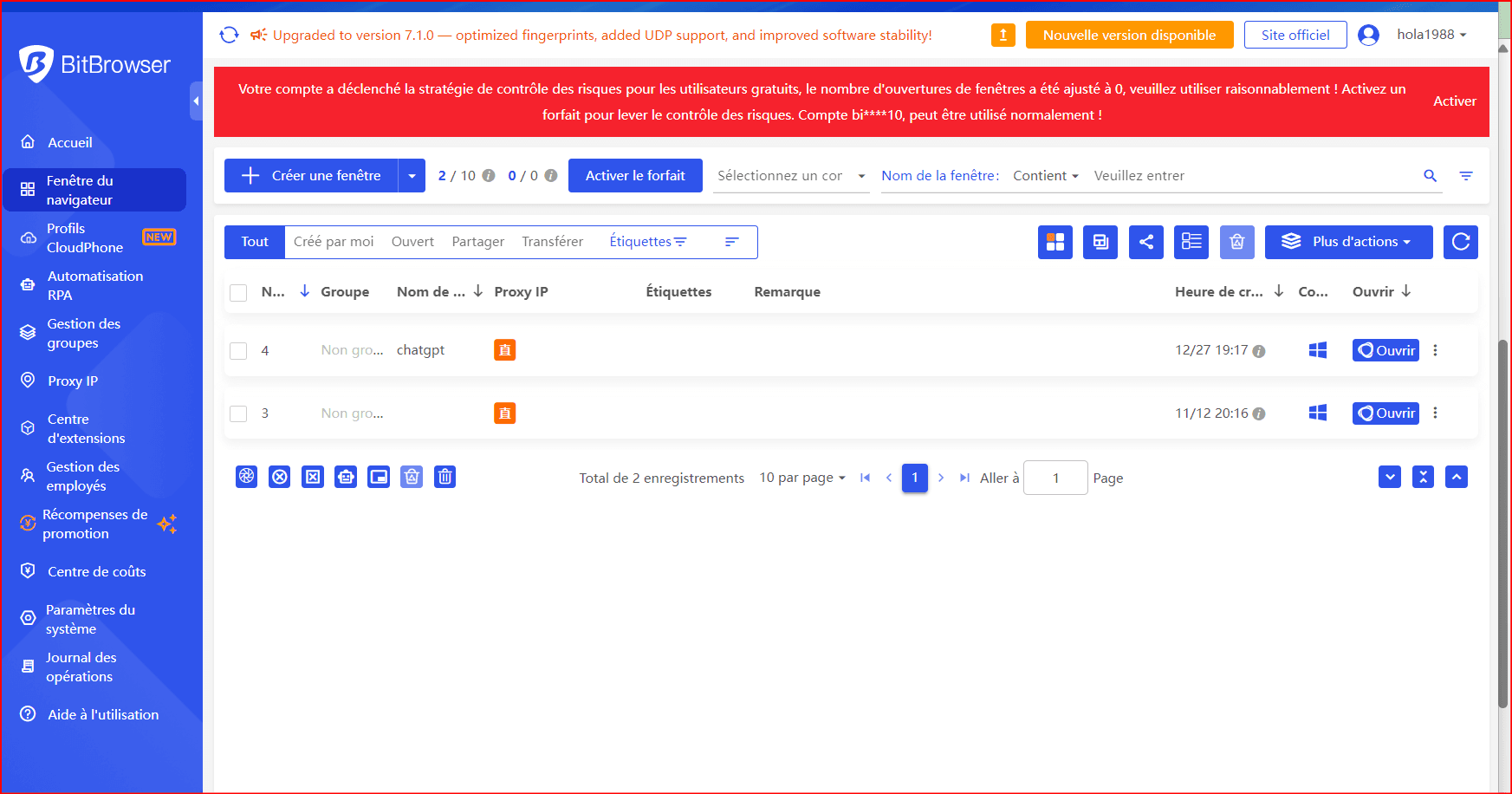The height and width of the screenshot is (794, 1512).
Task: Tick the checkbox for window 4
Action: click(238, 351)
